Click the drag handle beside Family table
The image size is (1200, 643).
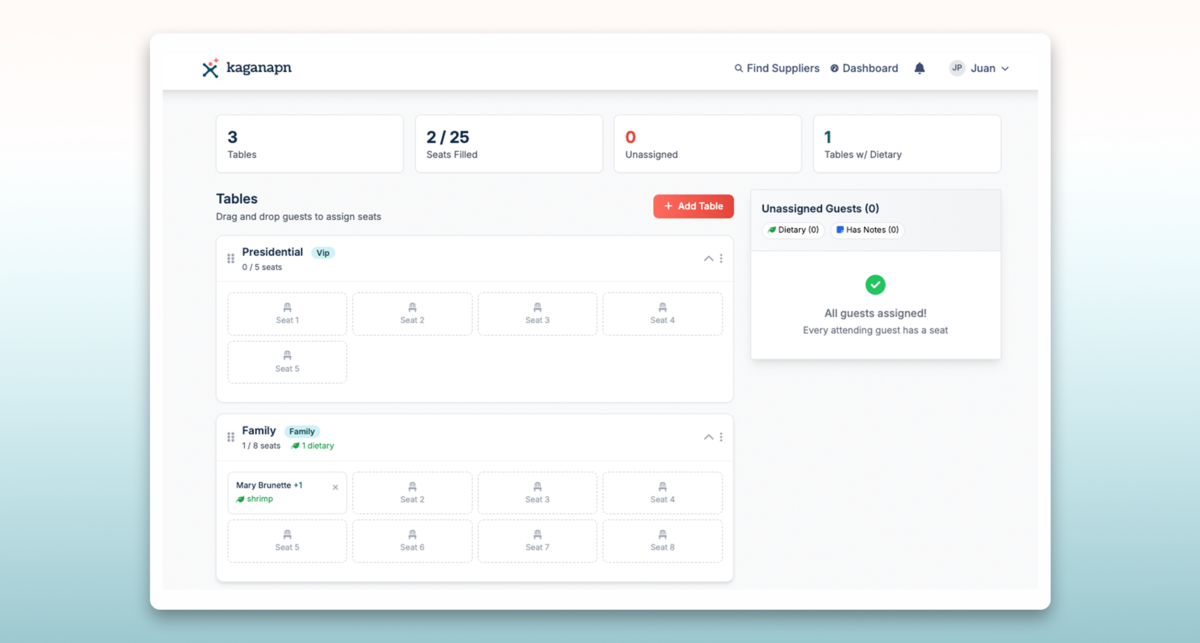coord(231,437)
